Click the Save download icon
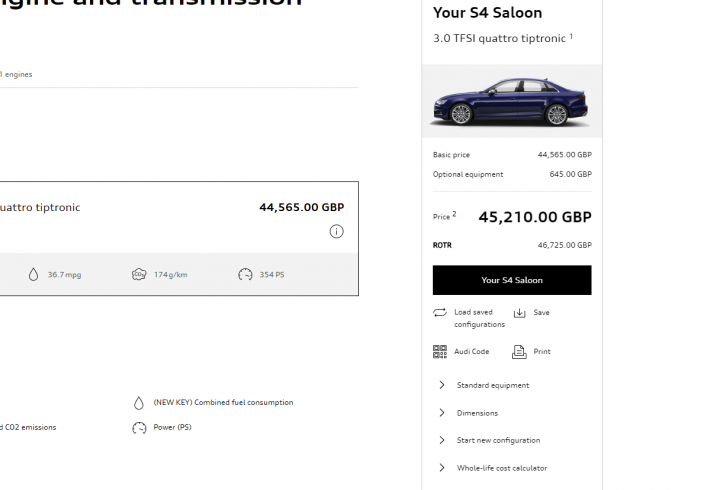This screenshot has height=490, width=720. pos(519,313)
